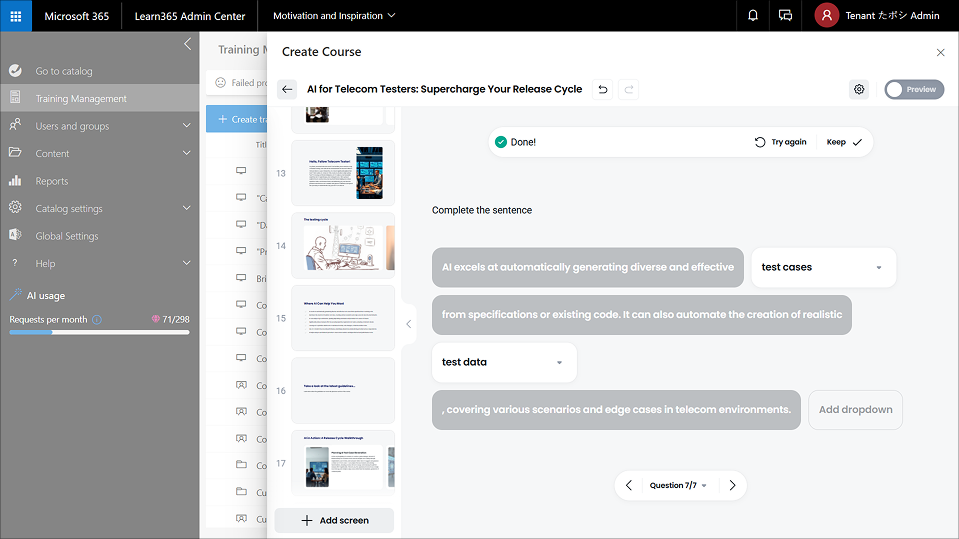Click the notifications bell icon
Image resolution: width=959 pixels, height=539 pixels.
coord(753,16)
